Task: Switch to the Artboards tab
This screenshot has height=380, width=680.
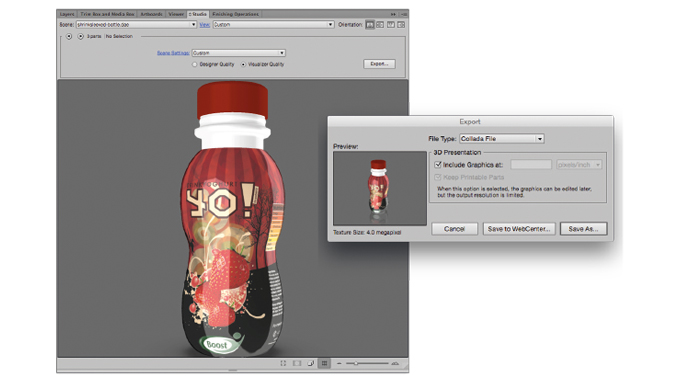Action: point(151,14)
